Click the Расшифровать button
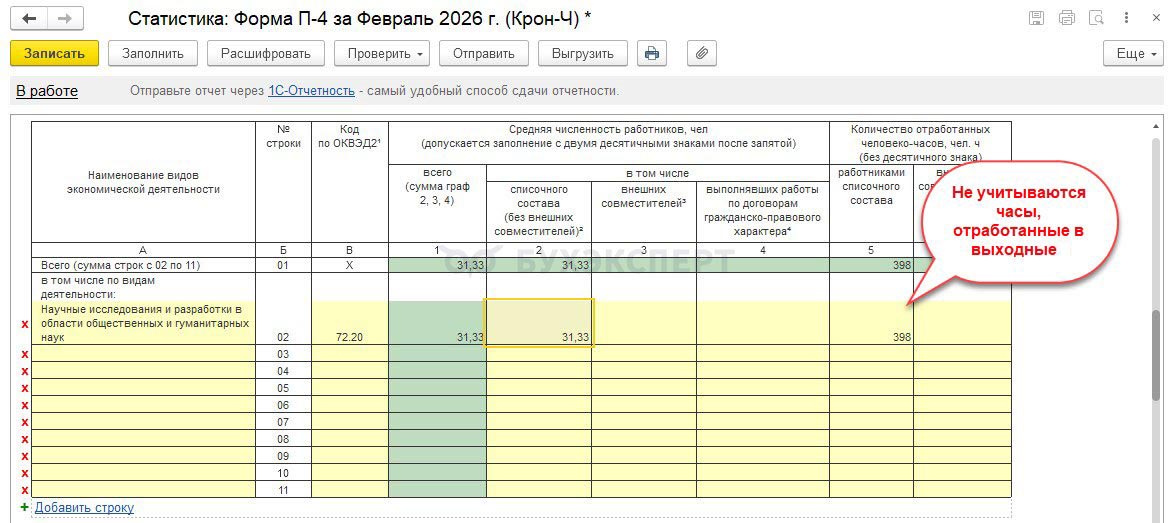Screen dimensions: 1172x523 tap(265, 54)
